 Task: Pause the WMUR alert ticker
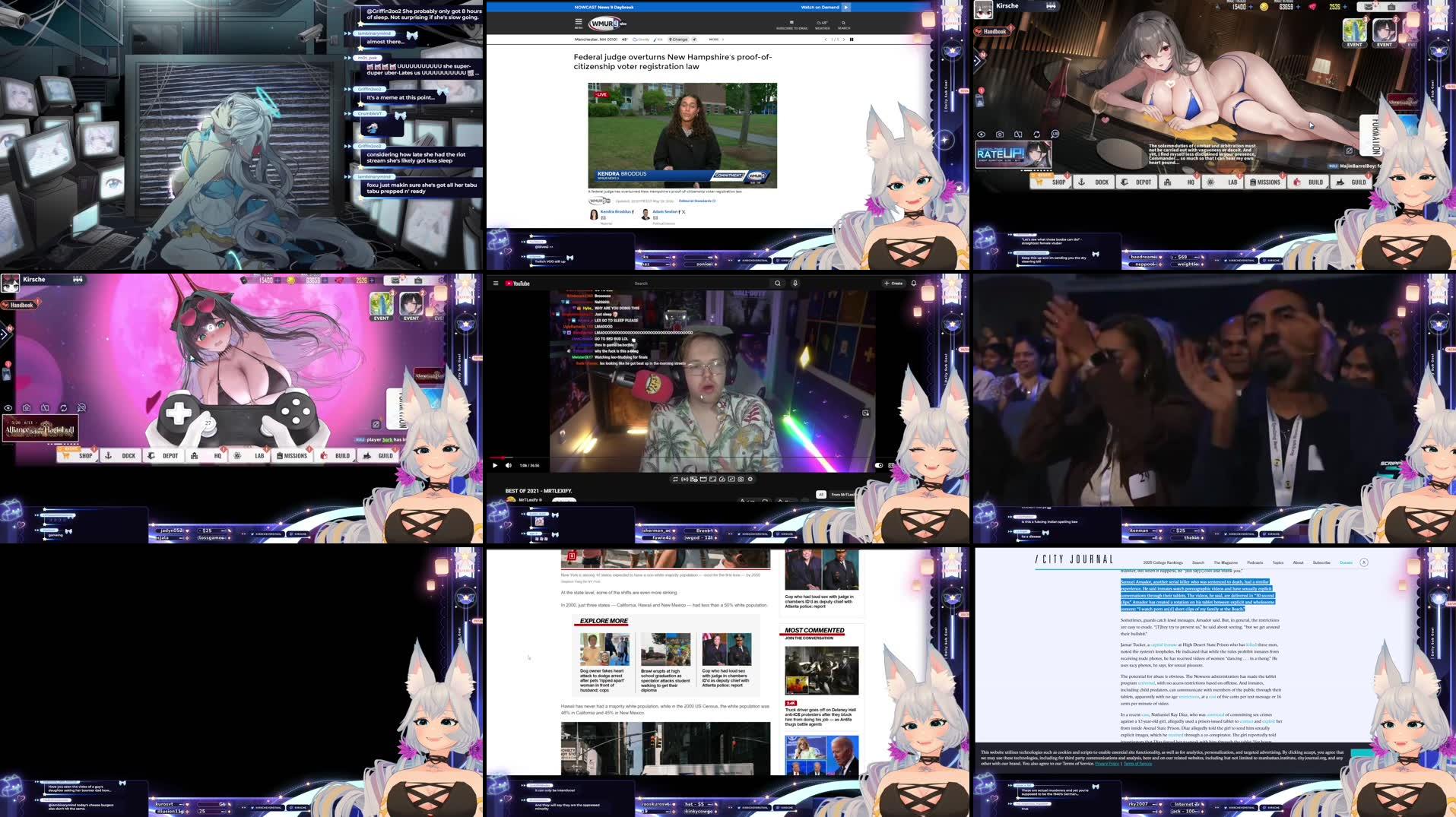coord(851,40)
